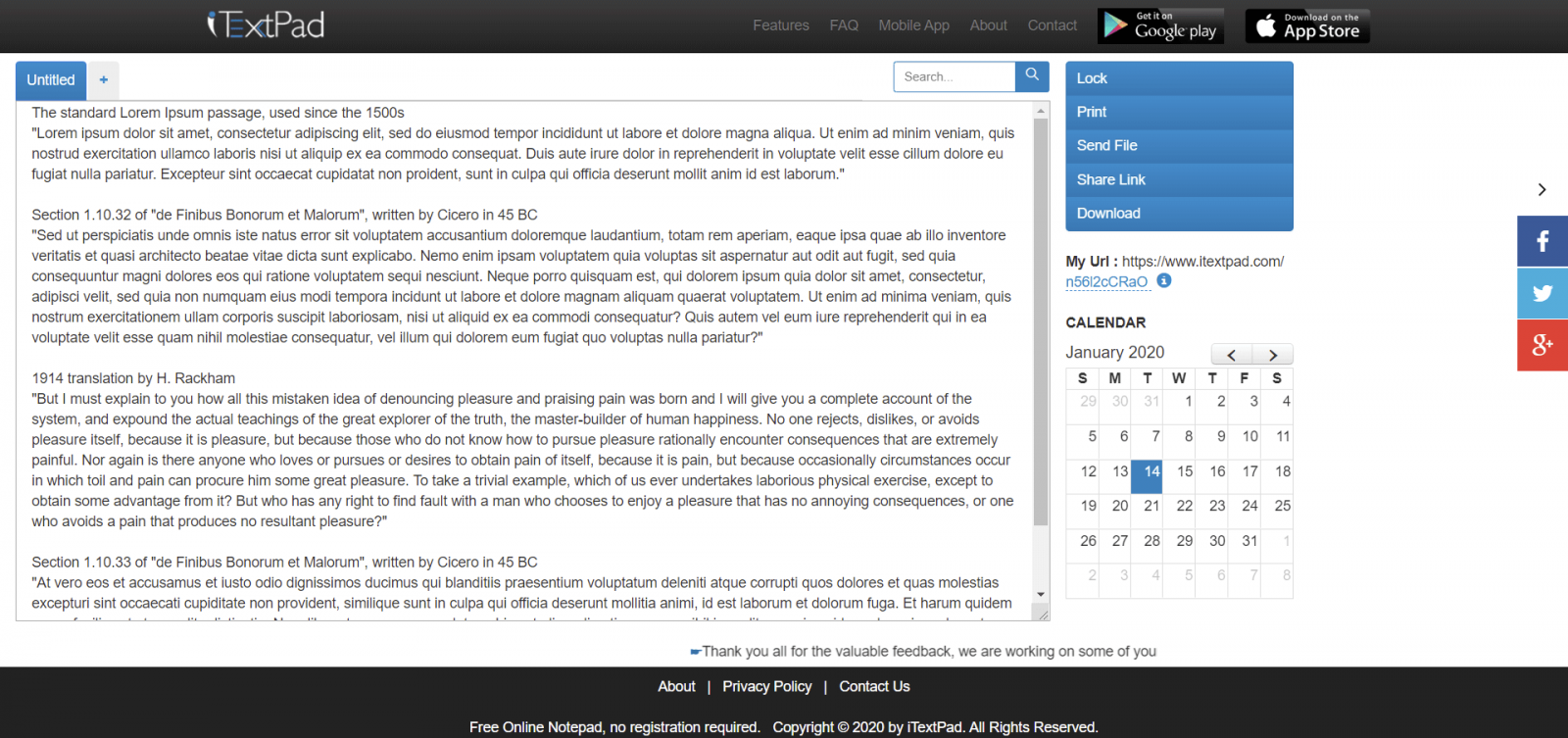
Task: Go to next month in calendar
Action: (x=1272, y=355)
